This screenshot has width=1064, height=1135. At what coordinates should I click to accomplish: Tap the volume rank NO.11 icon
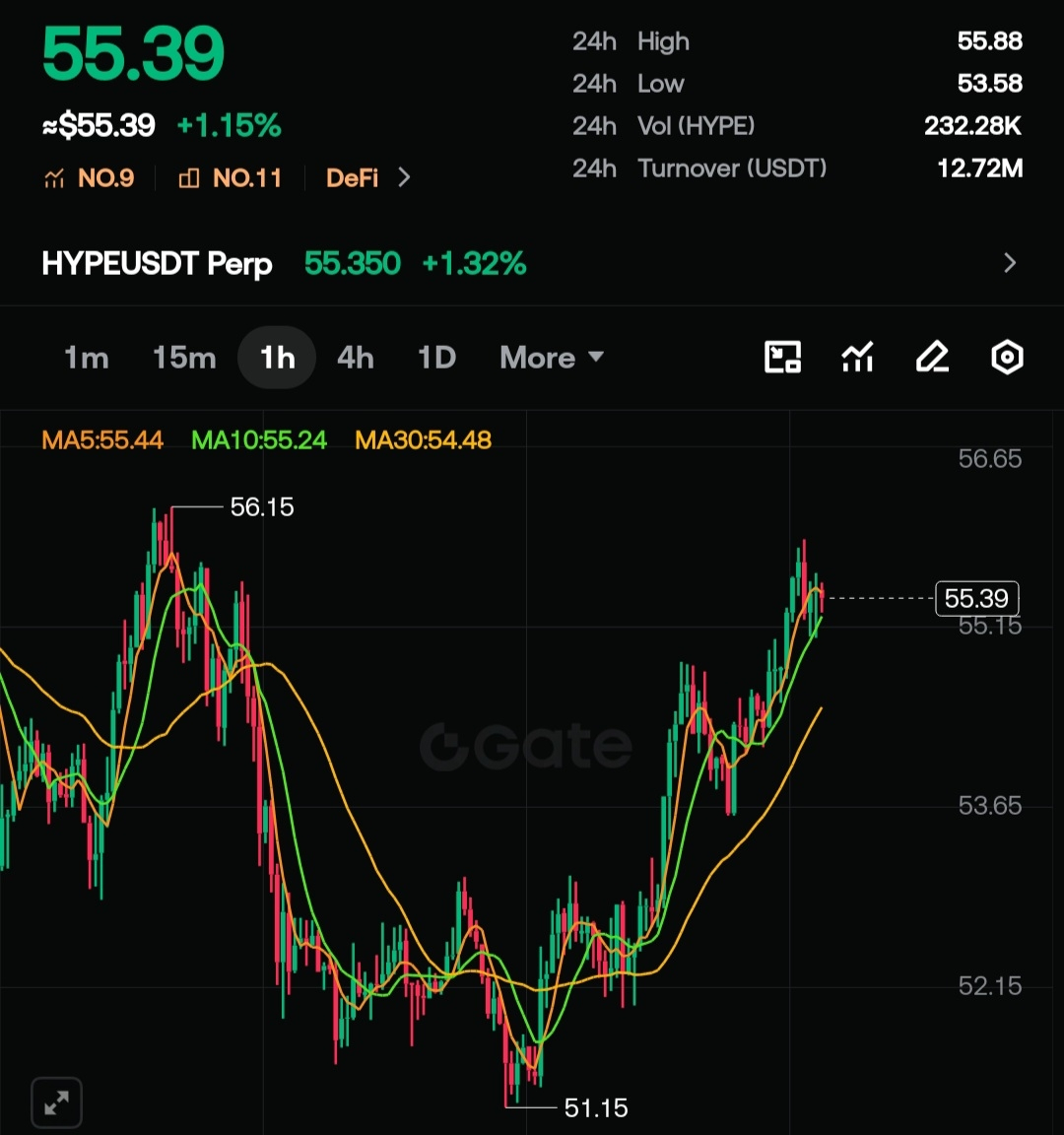pos(189,178)
